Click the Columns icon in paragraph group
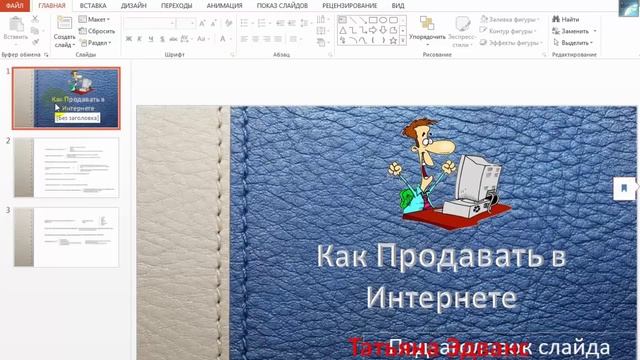Screen dimensions: 640x360 pyautogui.click(x=293, y=39)
